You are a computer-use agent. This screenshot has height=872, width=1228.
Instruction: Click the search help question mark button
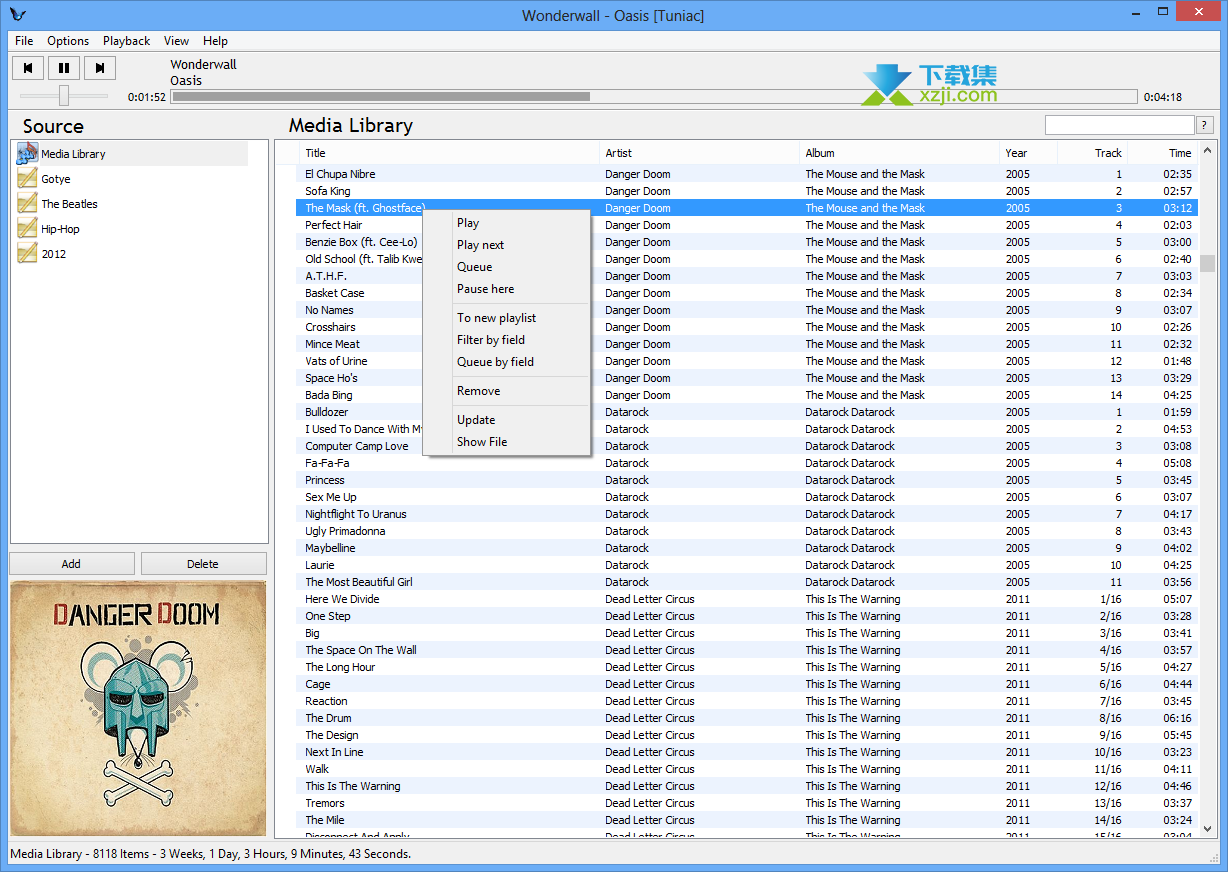(x=1205, y=125)
